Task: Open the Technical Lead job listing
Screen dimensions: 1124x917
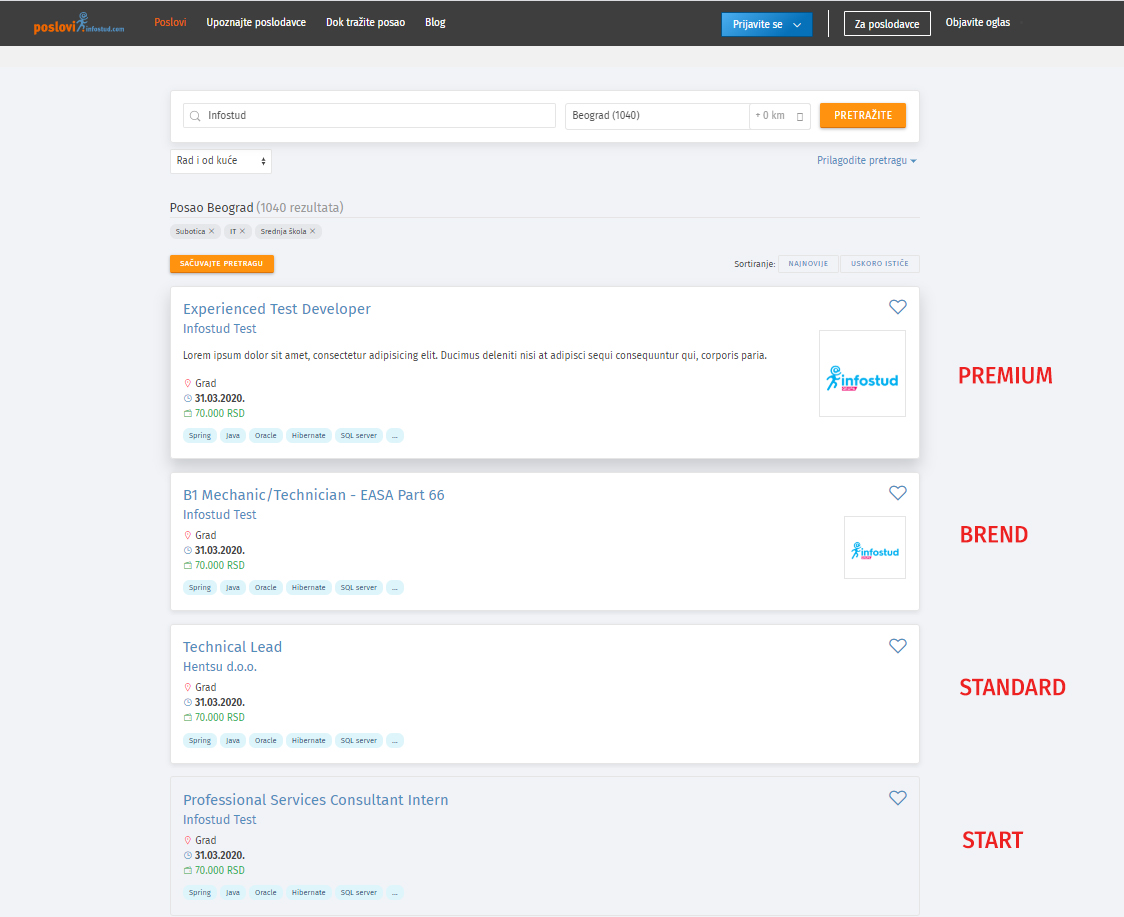Action: tap(232, 647)
